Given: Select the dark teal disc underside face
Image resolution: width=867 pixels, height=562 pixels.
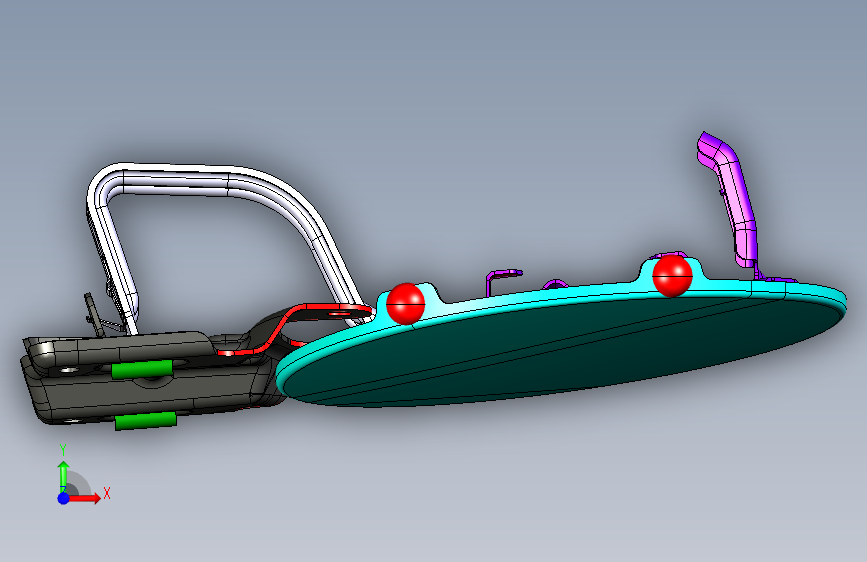Looking at the screenshot, I should click(564, 350).
